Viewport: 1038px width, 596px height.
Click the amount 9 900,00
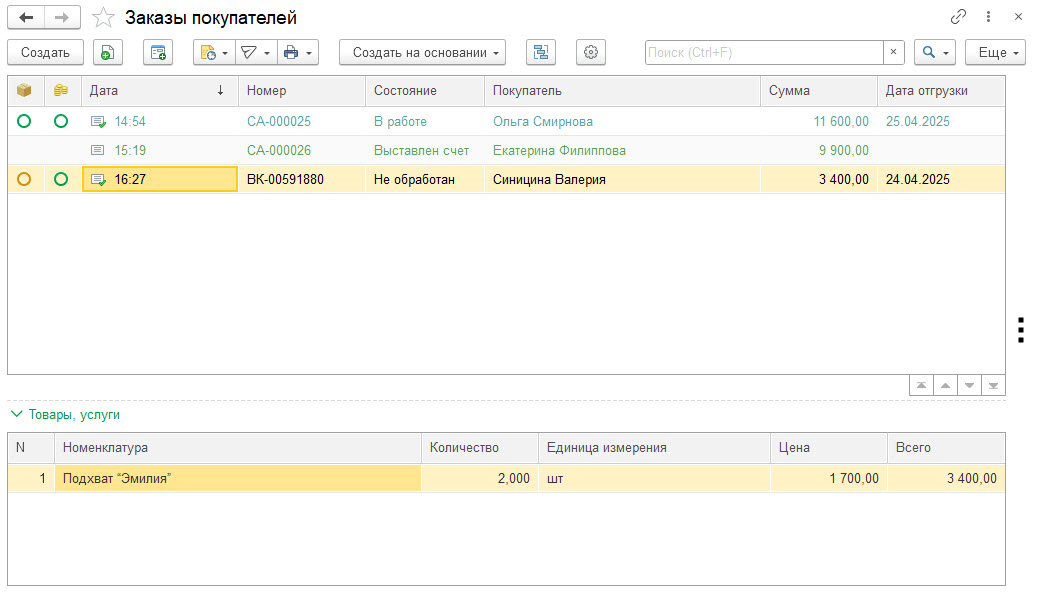[x=844, y=150]
